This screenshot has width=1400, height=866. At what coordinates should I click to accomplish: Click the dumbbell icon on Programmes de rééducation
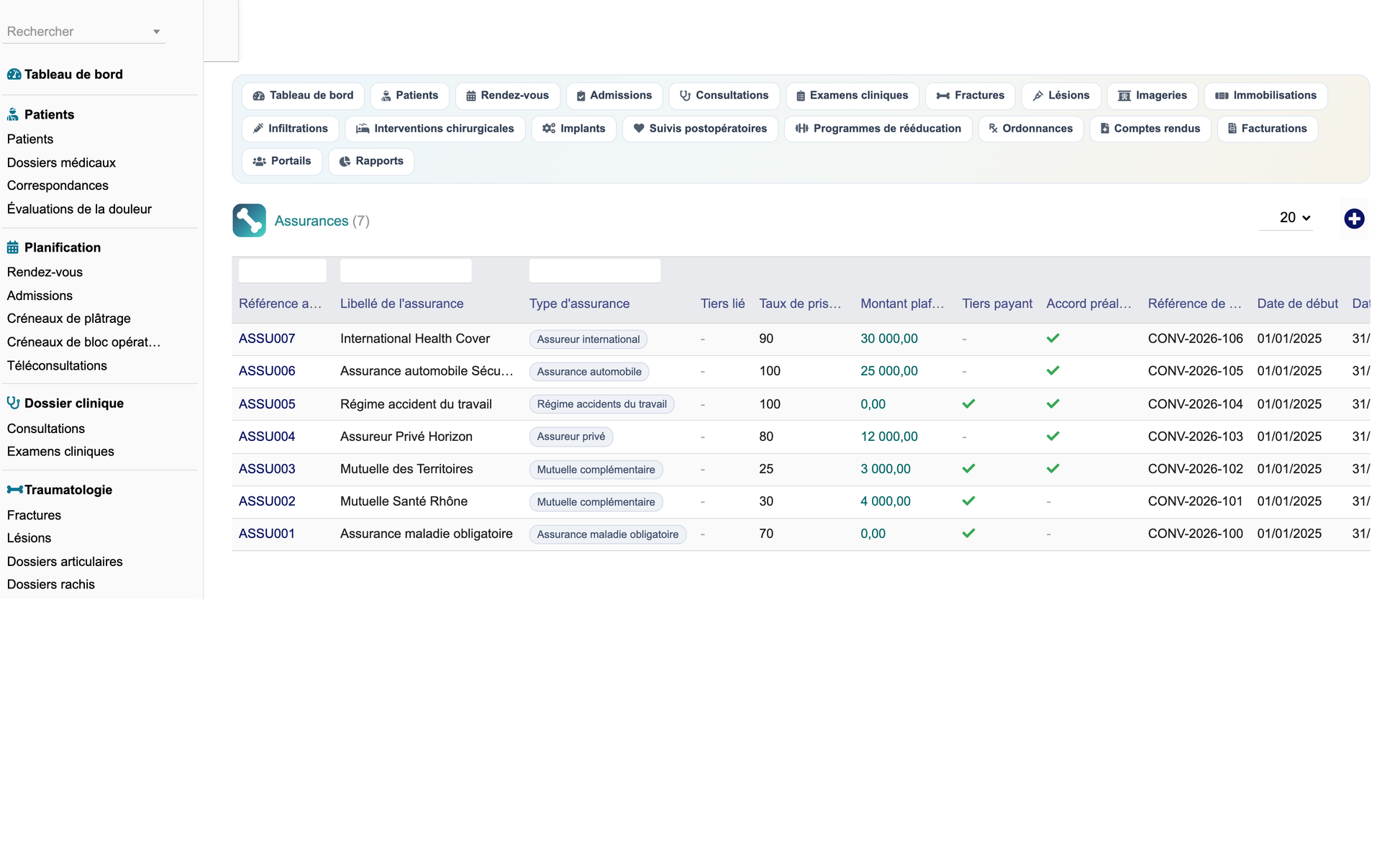(x=801, y=129)
